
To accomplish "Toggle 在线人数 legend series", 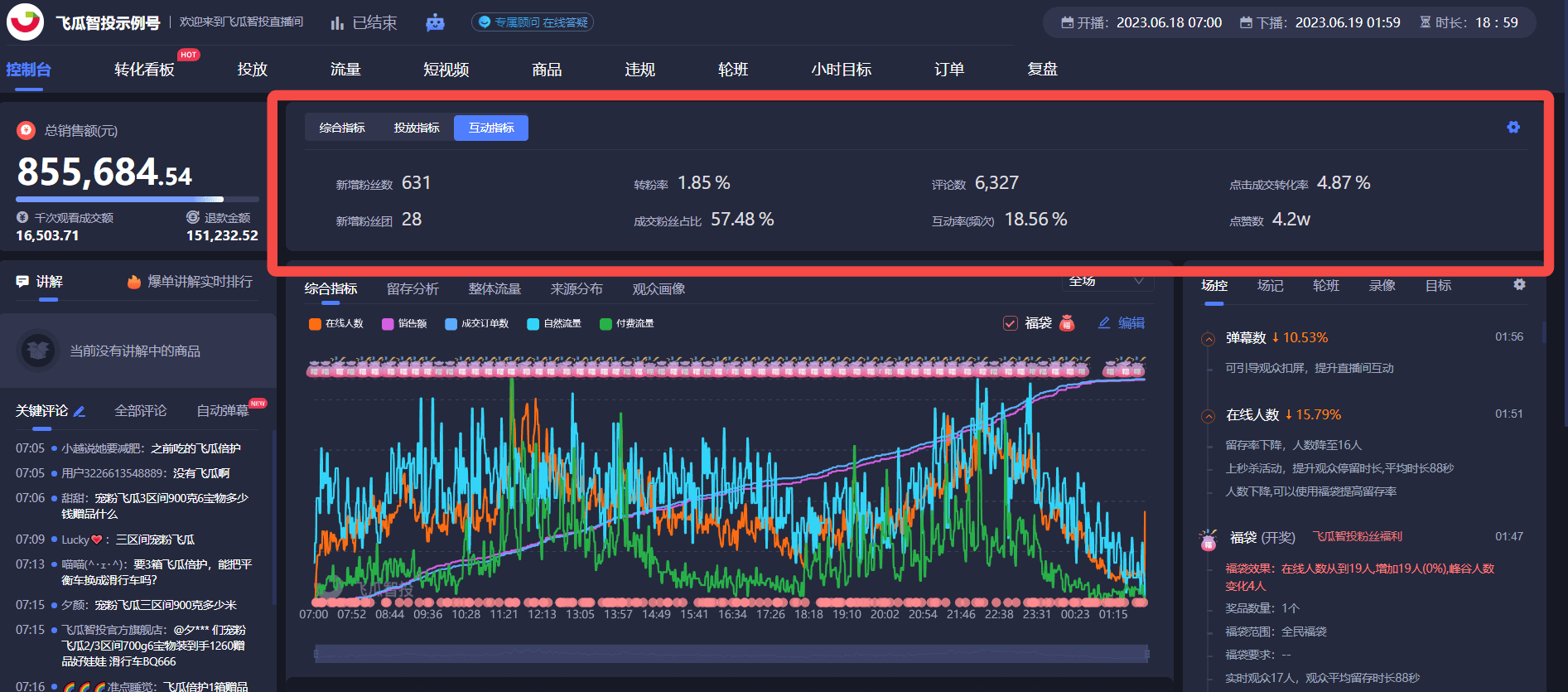I will tap(336, 323).
